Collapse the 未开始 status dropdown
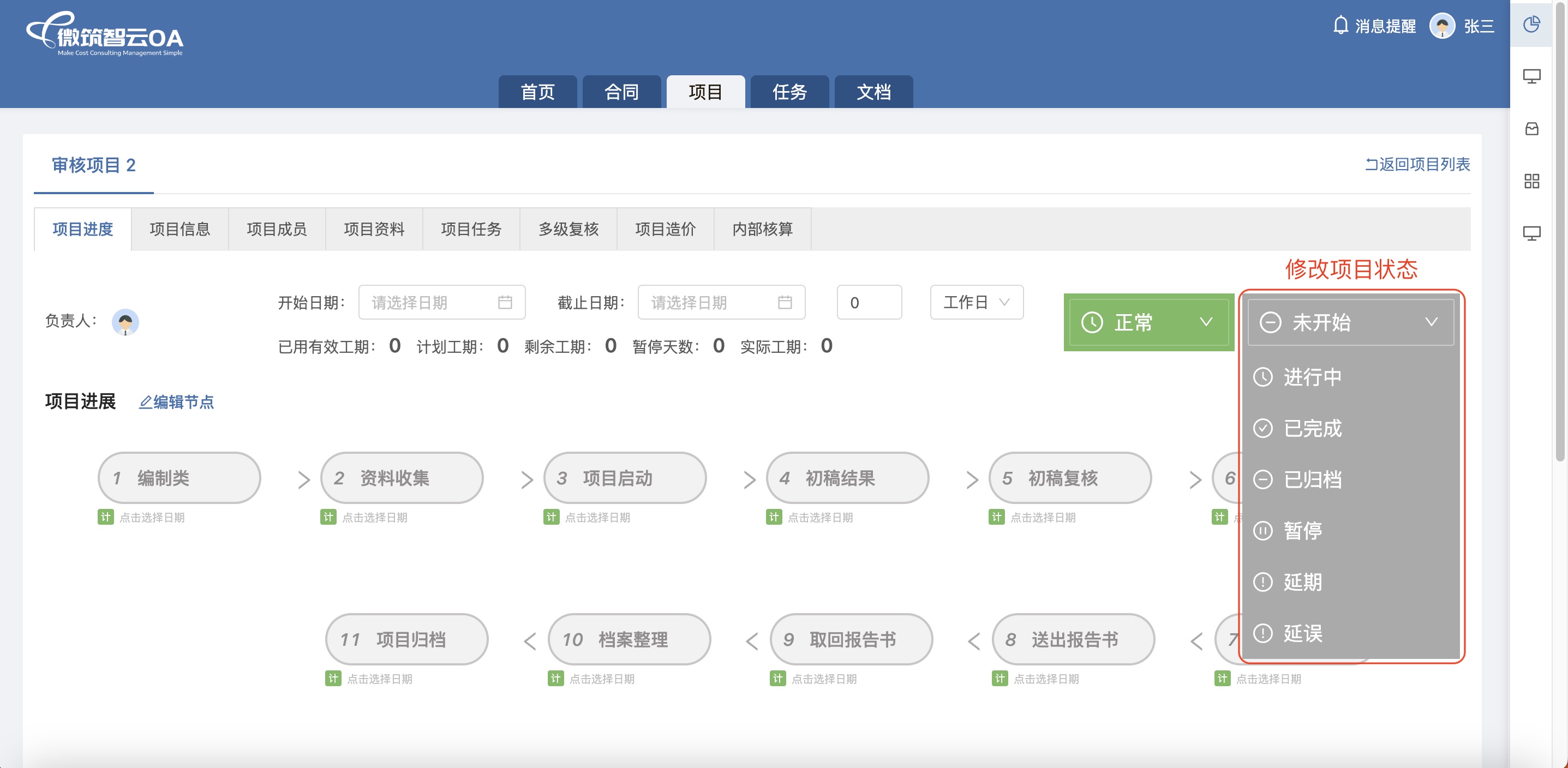 coord(1350,322)
